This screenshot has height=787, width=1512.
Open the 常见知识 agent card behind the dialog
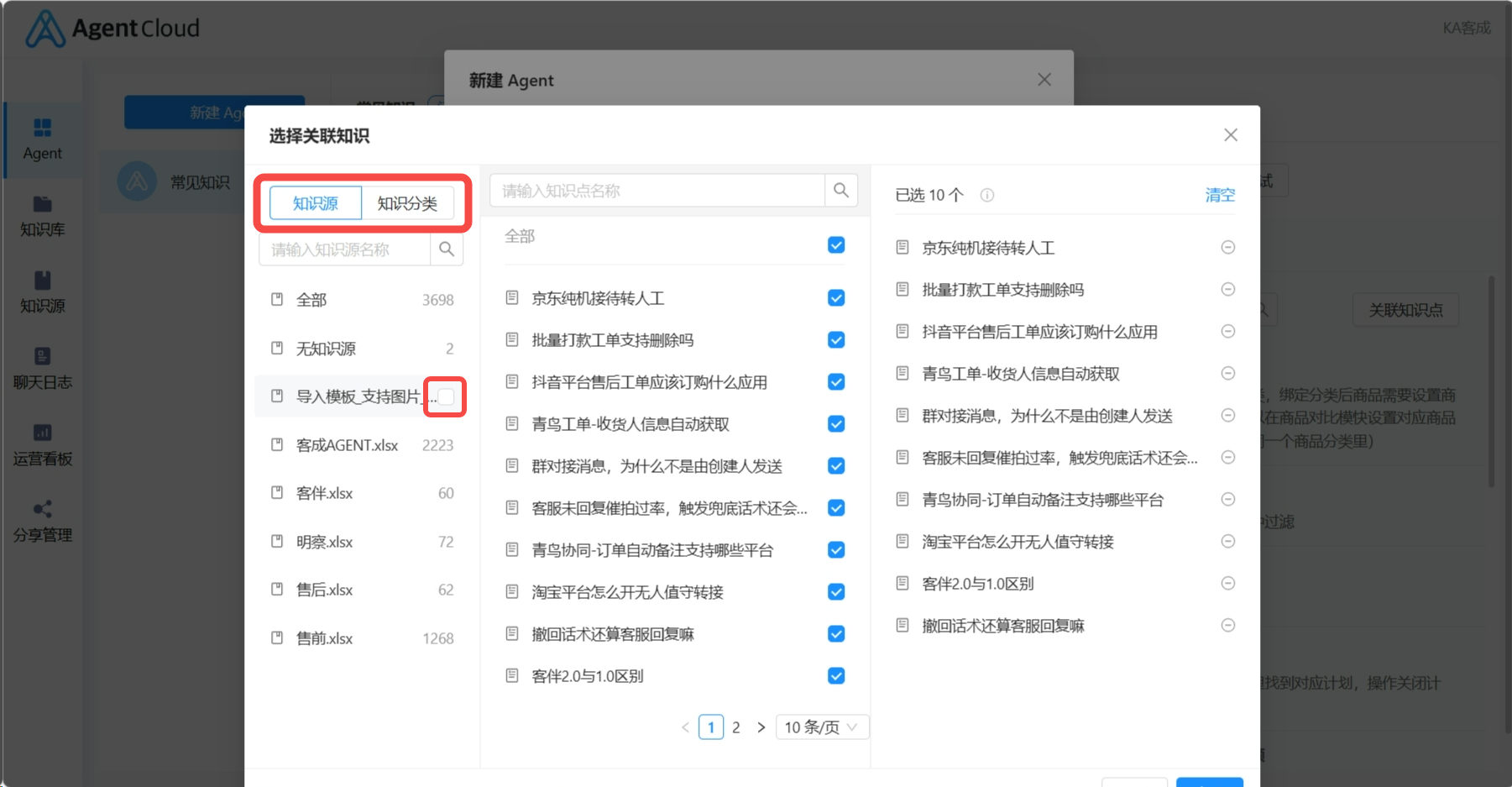point(172,182)
